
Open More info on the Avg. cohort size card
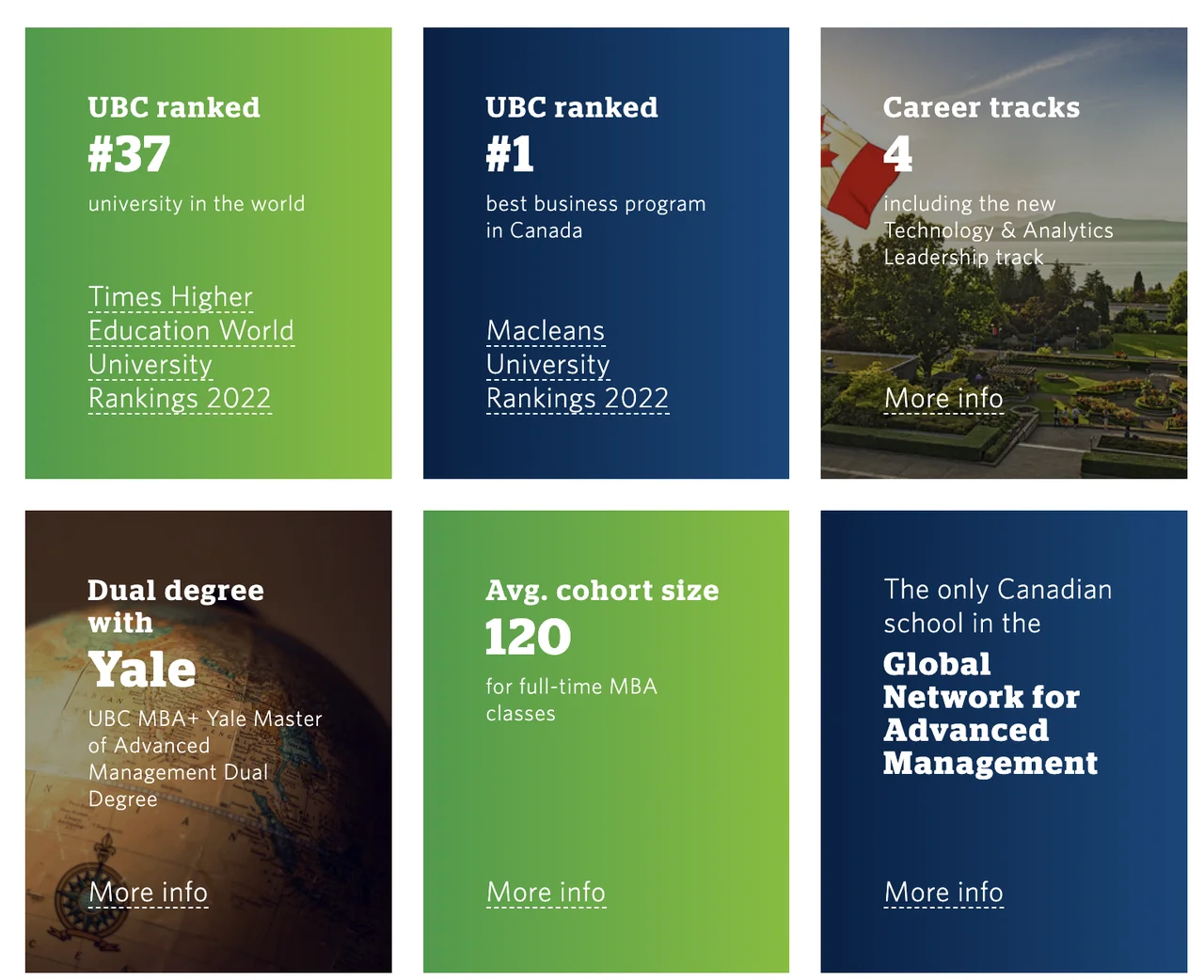[x=546, y=893]
